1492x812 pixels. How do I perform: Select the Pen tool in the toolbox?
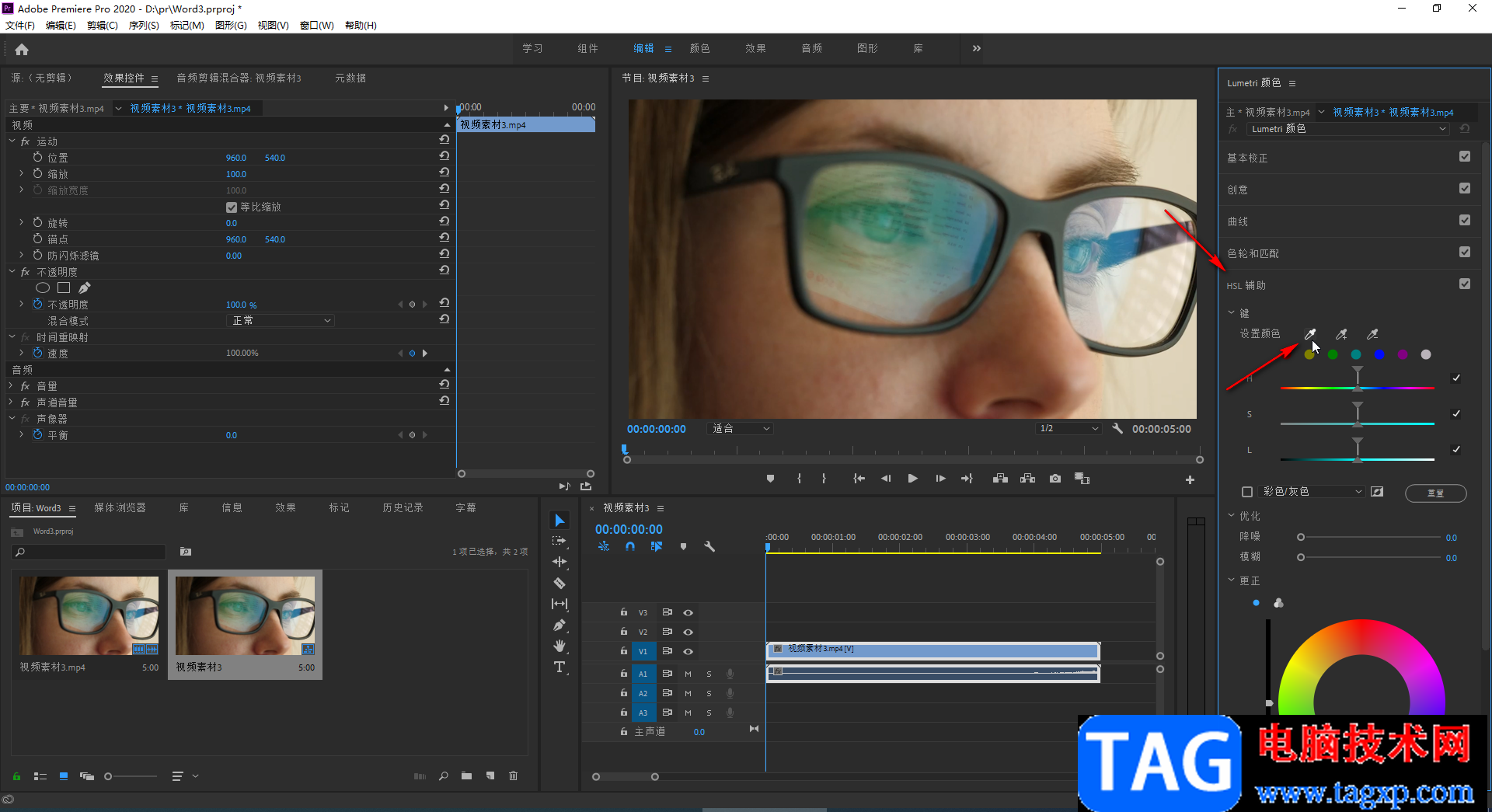559,625
